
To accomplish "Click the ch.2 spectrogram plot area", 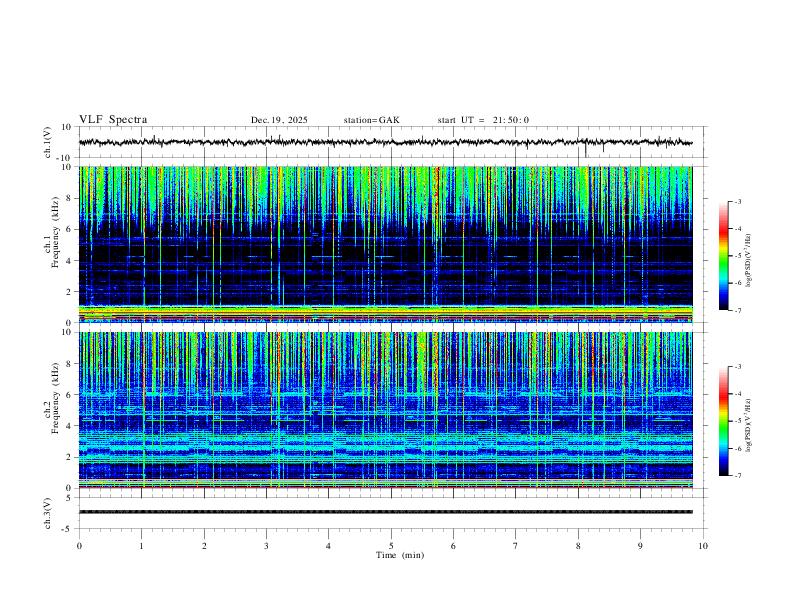I will (385, 410).
